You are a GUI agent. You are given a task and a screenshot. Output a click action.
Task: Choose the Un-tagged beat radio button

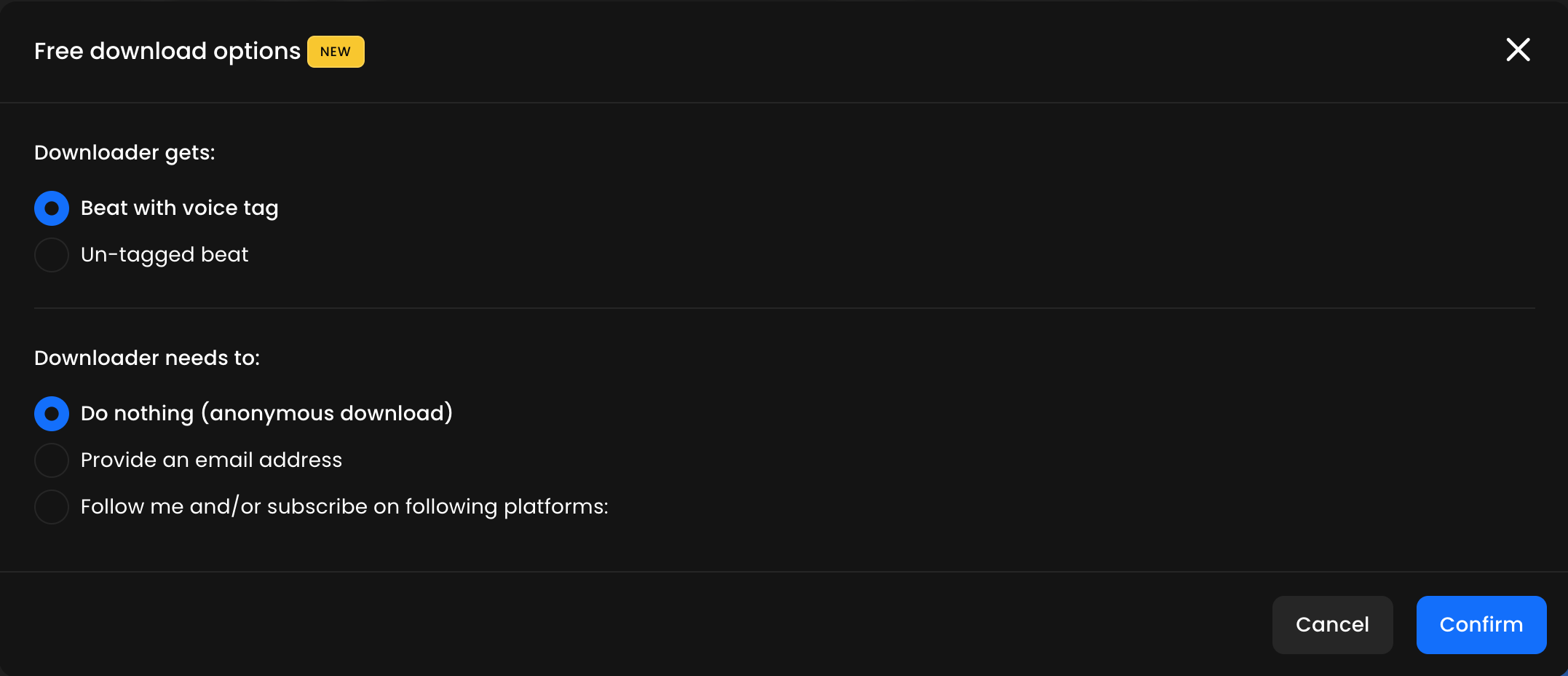coord(52,255)
